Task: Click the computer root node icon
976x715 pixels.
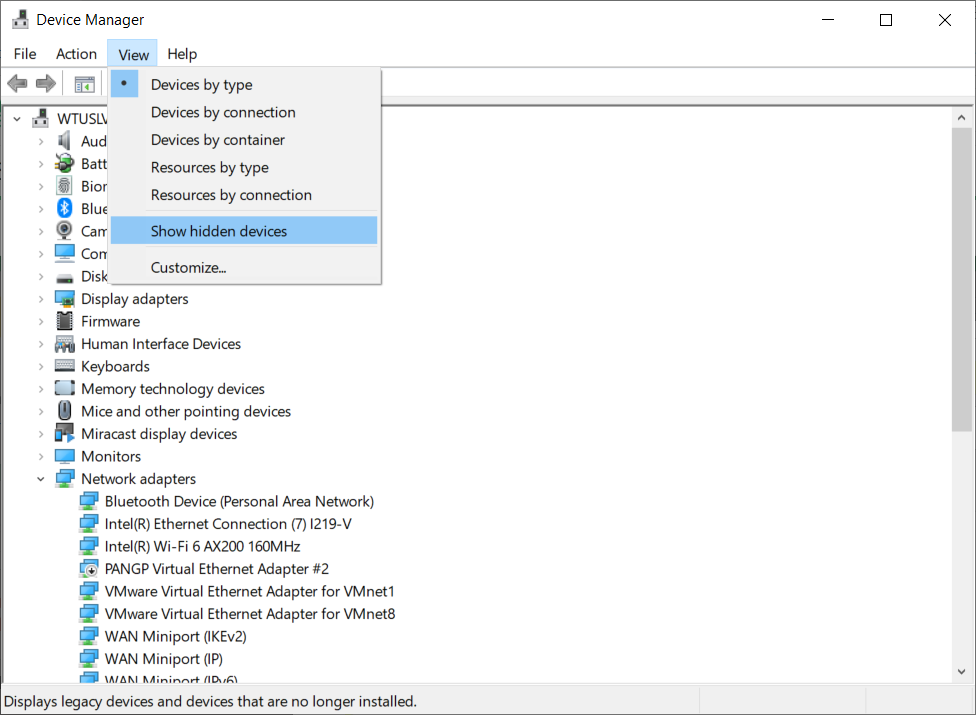Action: (x=40, y=118)
